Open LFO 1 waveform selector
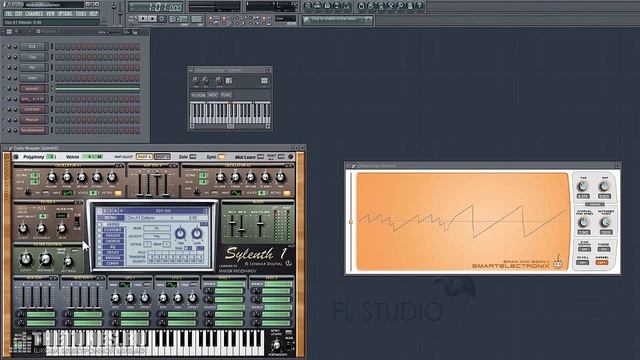Viewport: 640px width, 360px height. 124,284
